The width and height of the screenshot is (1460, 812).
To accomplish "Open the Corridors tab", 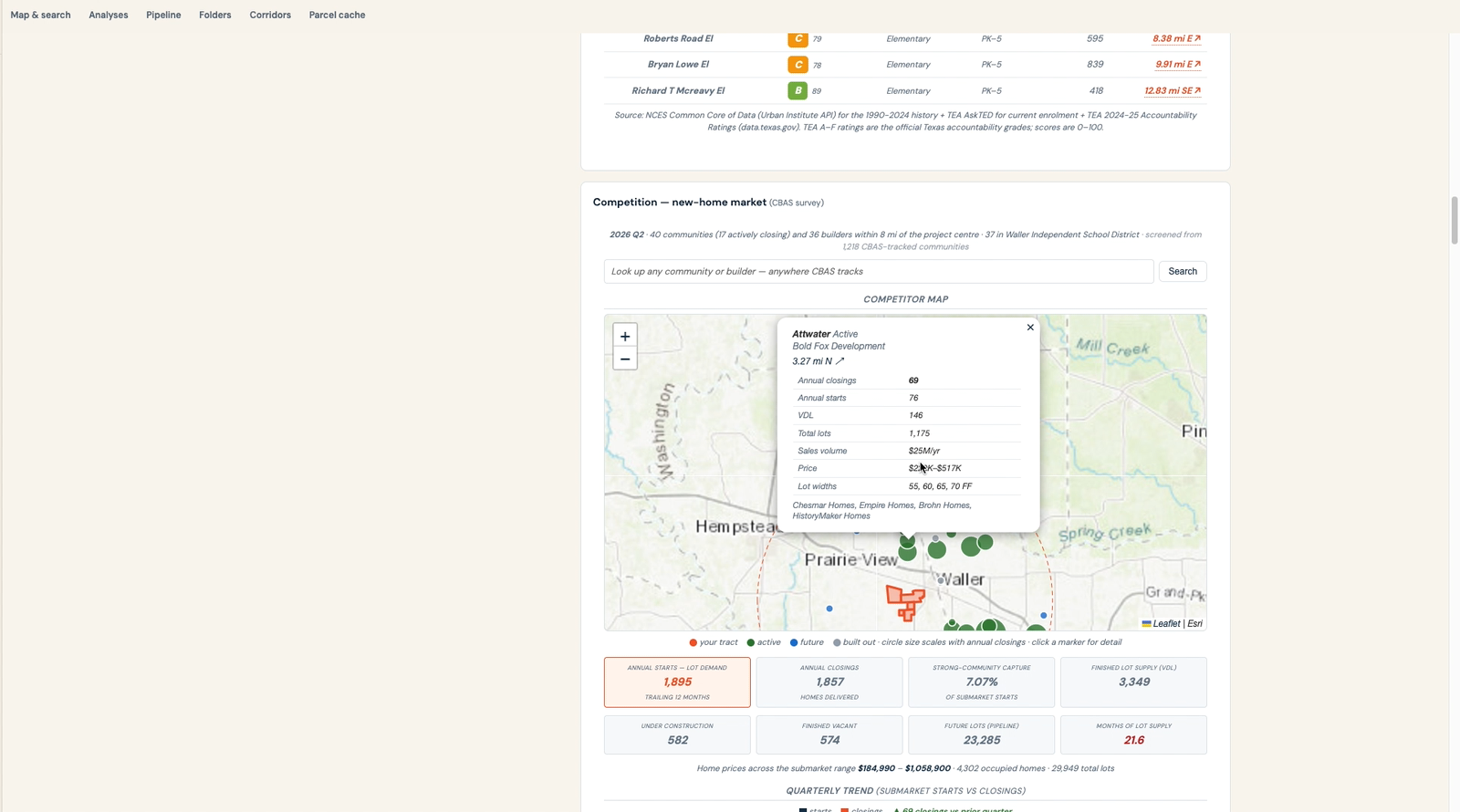I will [x=270, y=15].
